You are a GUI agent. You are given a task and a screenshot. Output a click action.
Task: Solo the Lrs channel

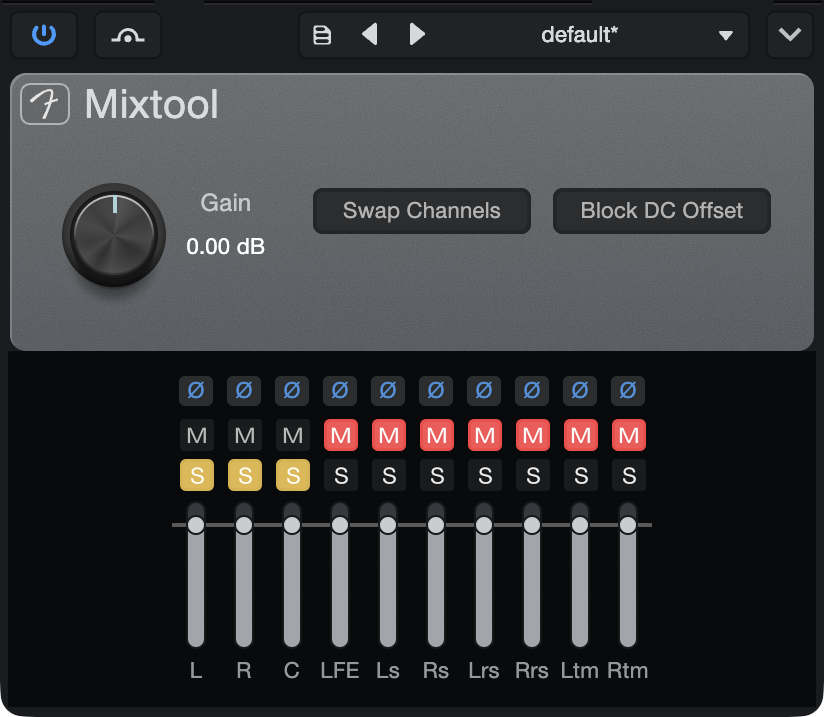pos(485,475)
